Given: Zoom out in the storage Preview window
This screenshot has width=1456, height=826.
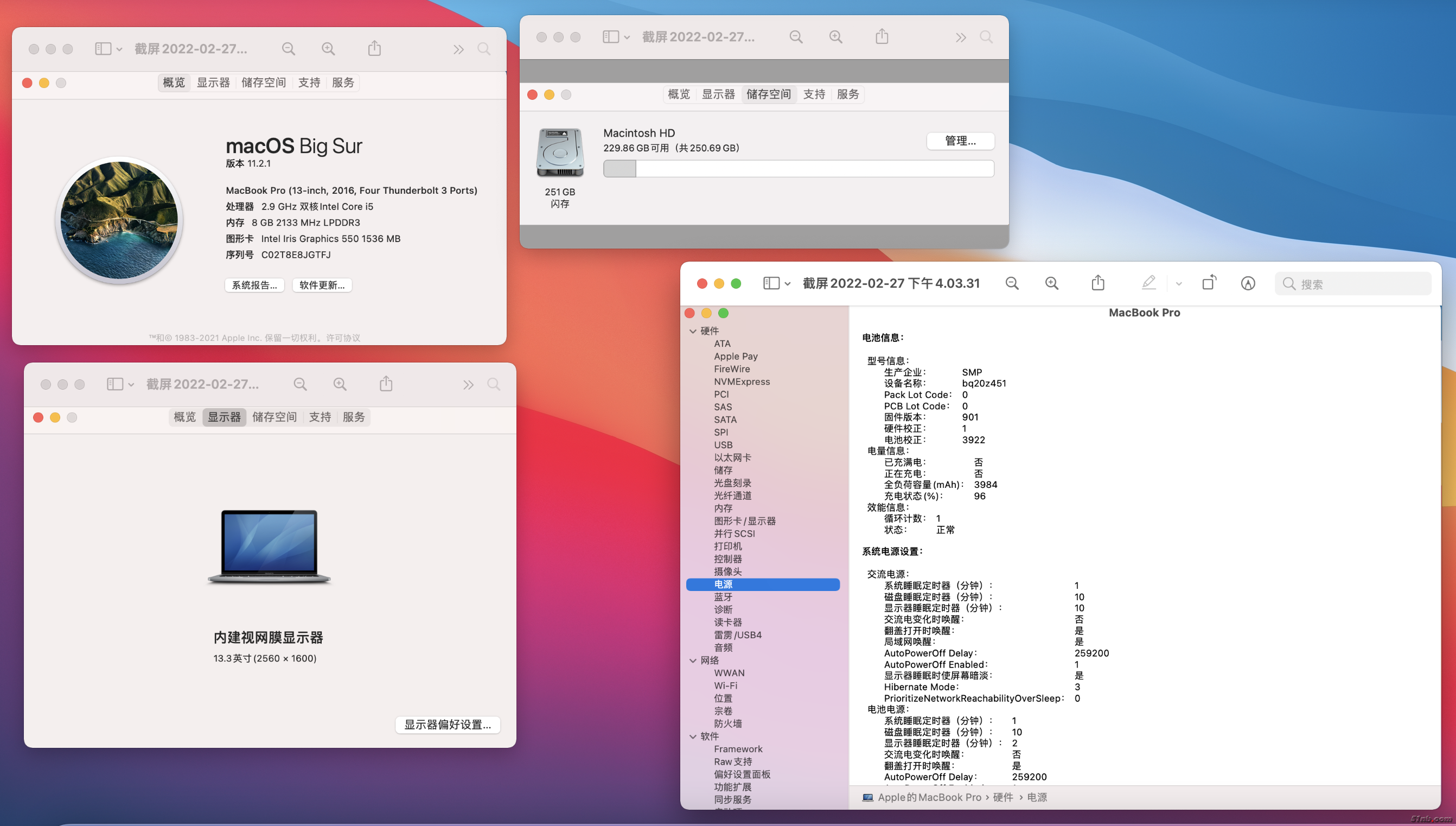Looking at the screenshot, I should [796, 37].
